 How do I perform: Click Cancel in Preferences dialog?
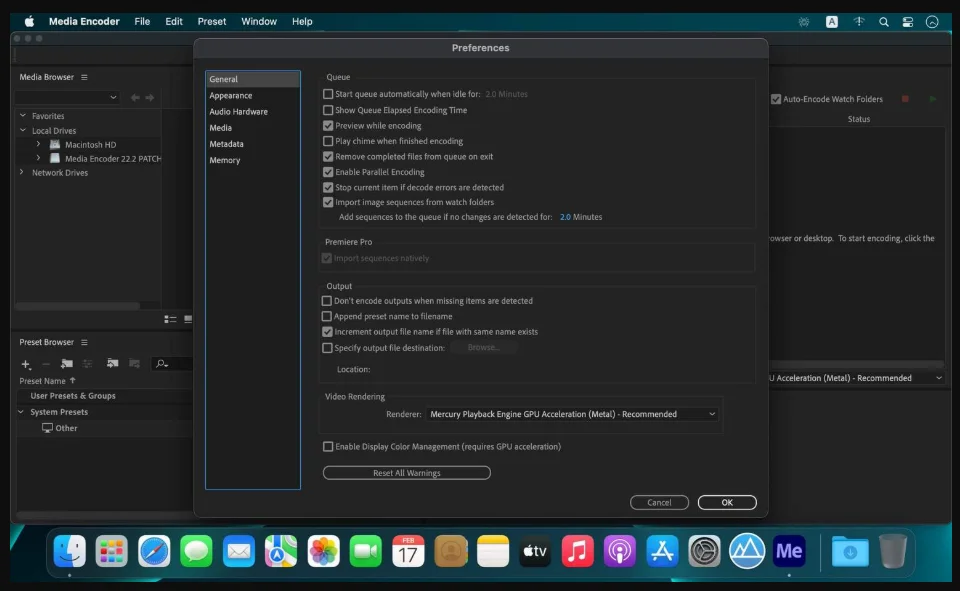(x=659, y=503)
